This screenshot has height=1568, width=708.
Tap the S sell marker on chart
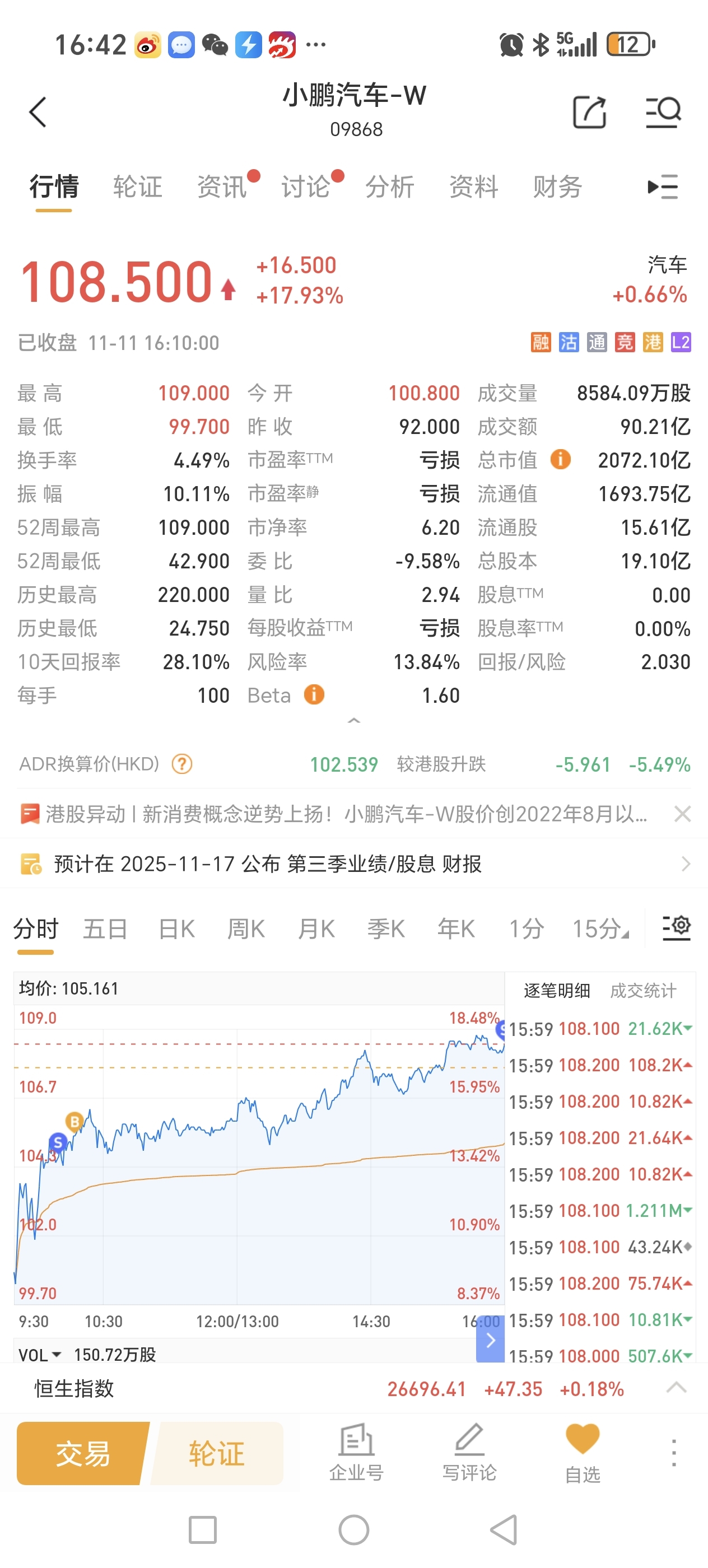[58, 1142]
